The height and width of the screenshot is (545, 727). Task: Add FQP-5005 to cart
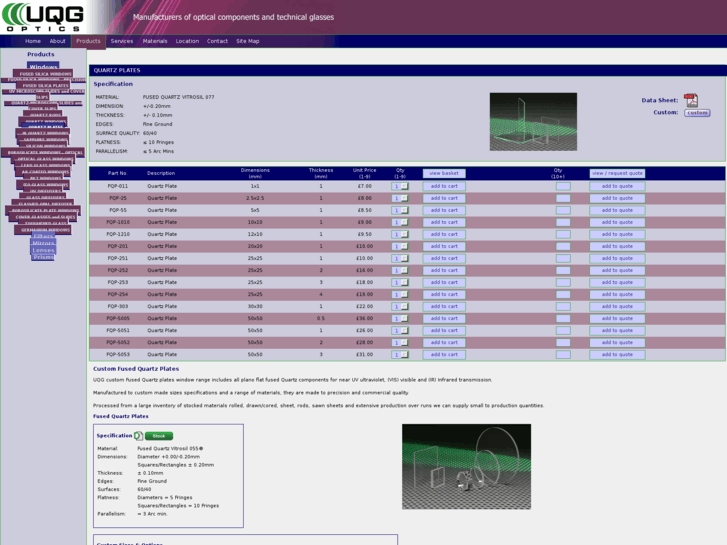pos(444,319)
